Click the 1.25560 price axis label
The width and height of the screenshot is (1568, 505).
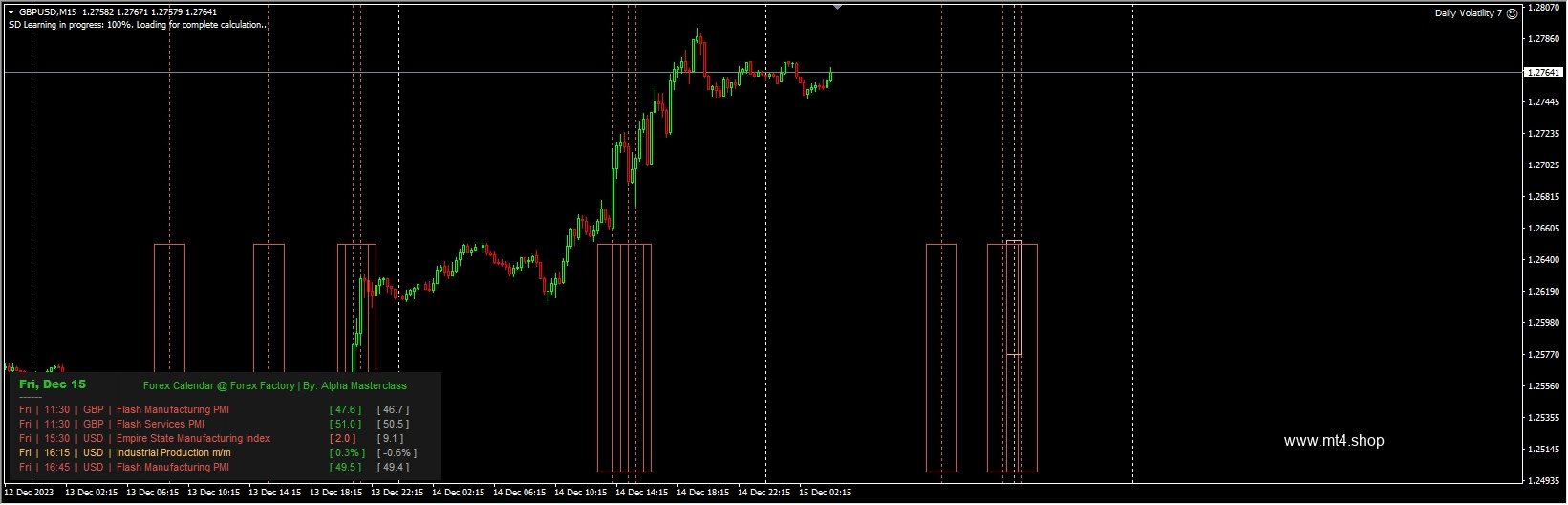1544,386
